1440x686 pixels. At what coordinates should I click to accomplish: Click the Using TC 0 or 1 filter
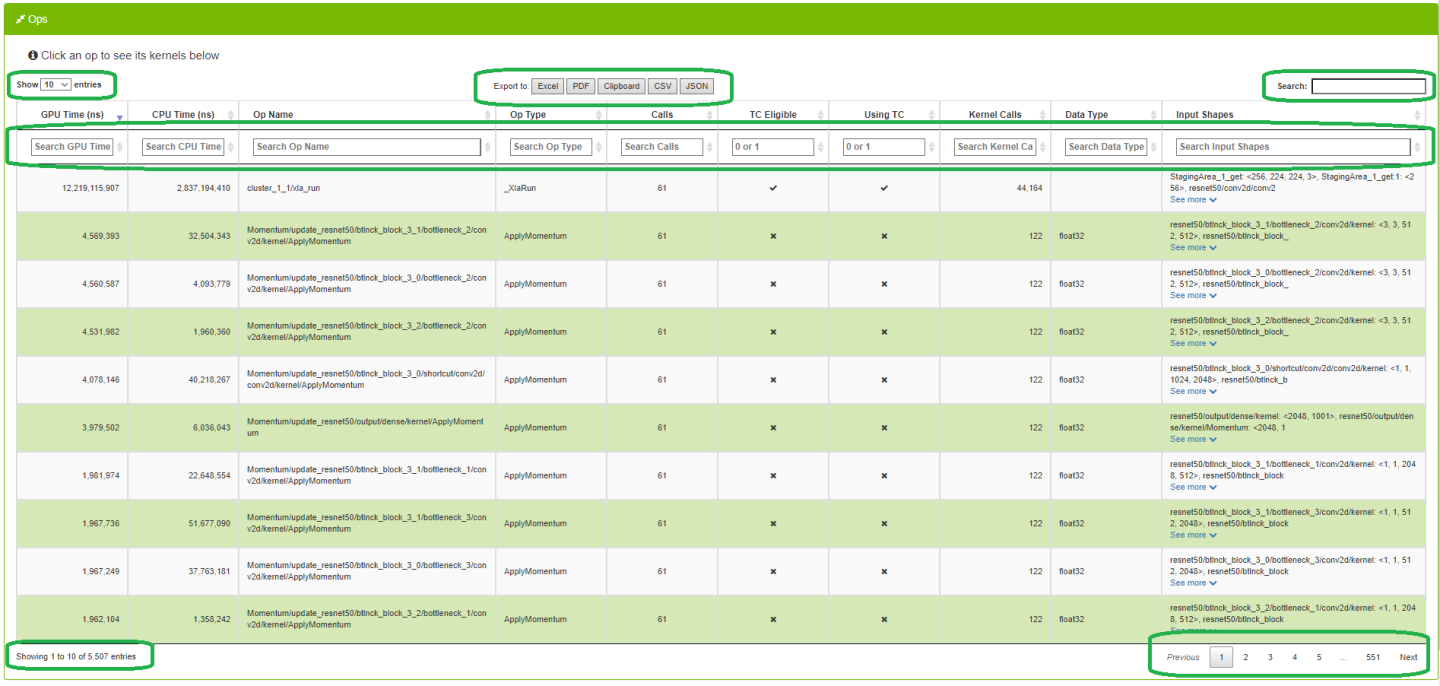tap(884, 147)
